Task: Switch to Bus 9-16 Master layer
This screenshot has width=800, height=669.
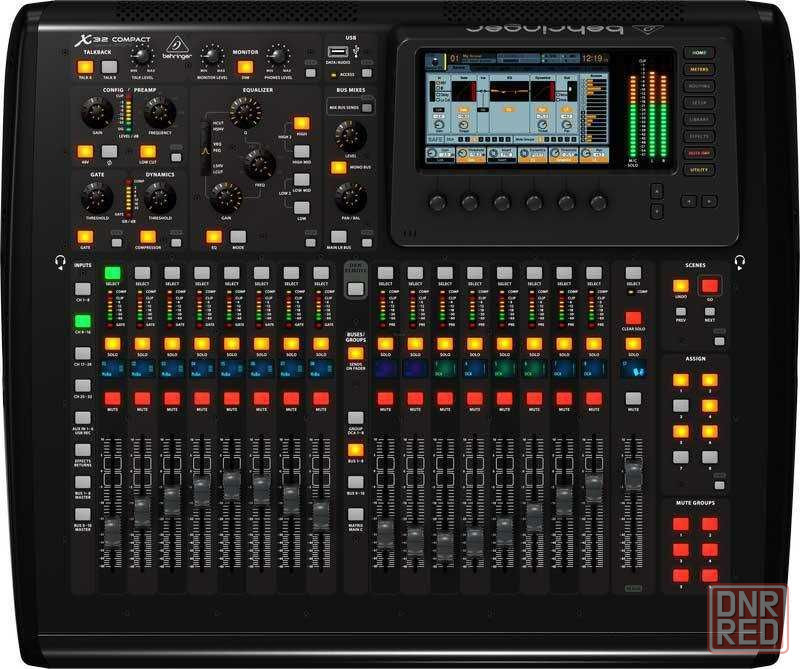Action: 83,514
